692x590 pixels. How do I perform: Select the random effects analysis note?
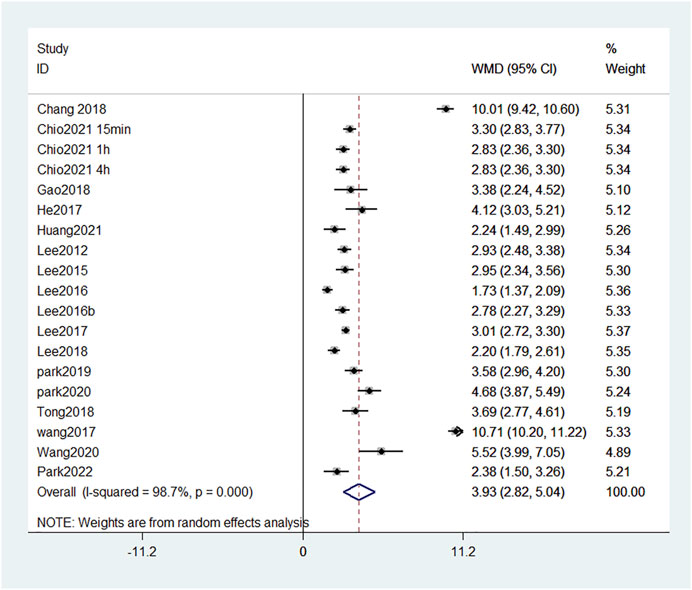click(173, 523)
